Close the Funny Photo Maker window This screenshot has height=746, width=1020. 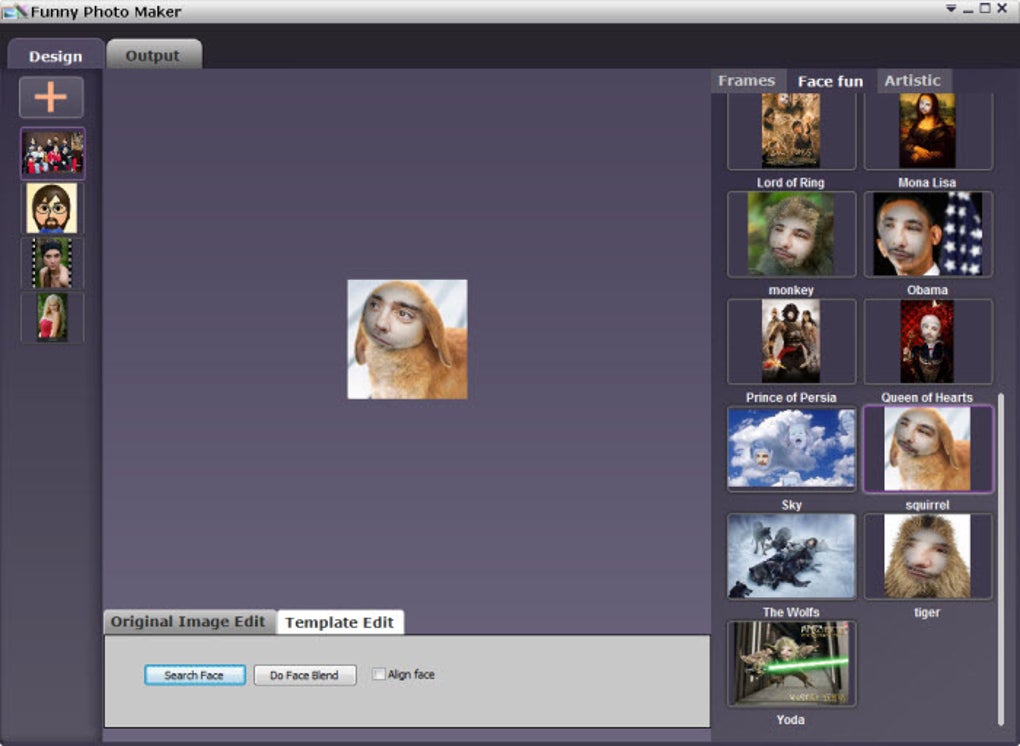1002,8
